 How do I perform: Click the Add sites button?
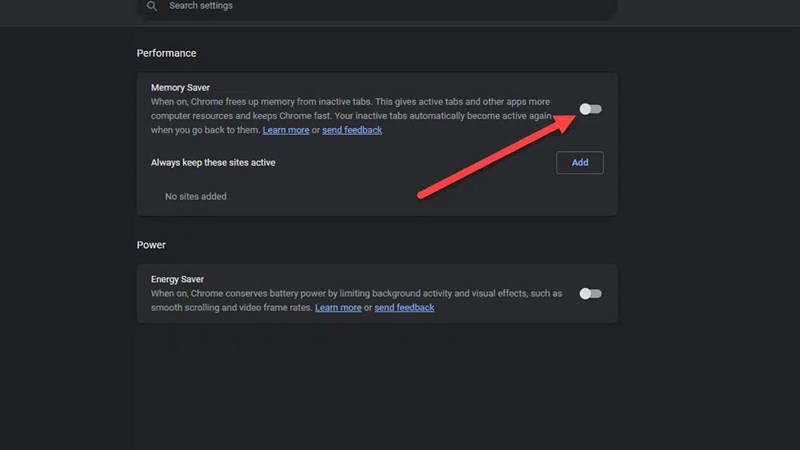click(x=580, y=163)
